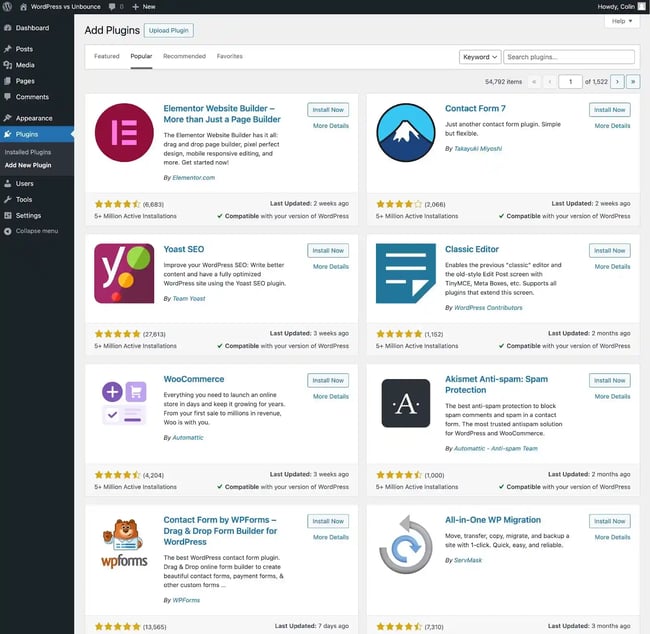Open Installed Plugins submenu item
This screenshot has width=650, height=634.
[x=28, y=152]
